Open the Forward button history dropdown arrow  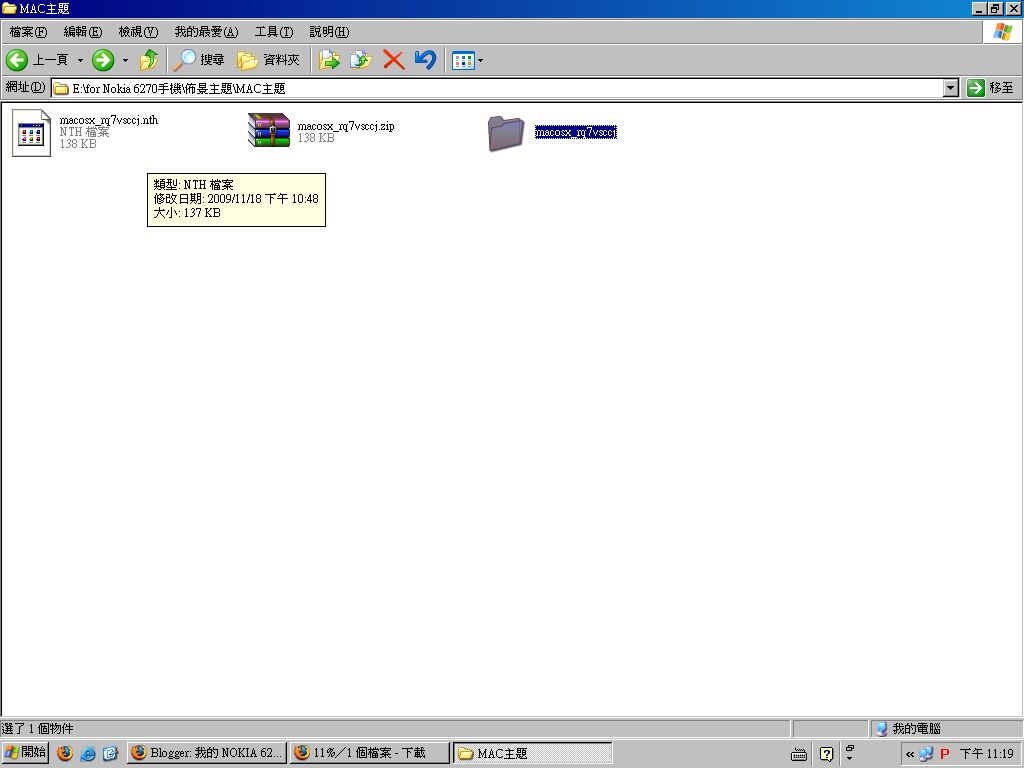pyautogui.click(x=125, y=60)
